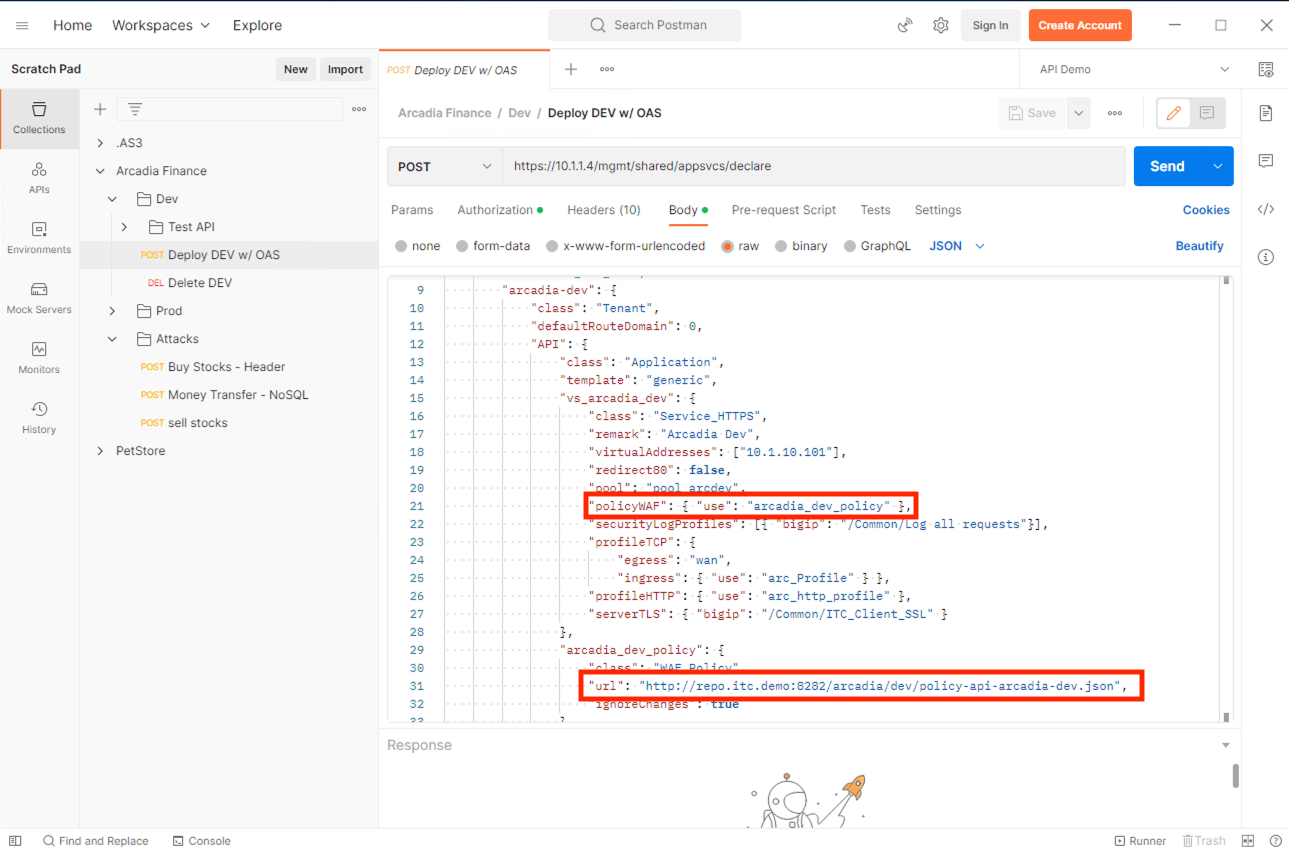Open the Collections sidebar panel
Viewport: 1289px width, 852px height.
[39, 118]
